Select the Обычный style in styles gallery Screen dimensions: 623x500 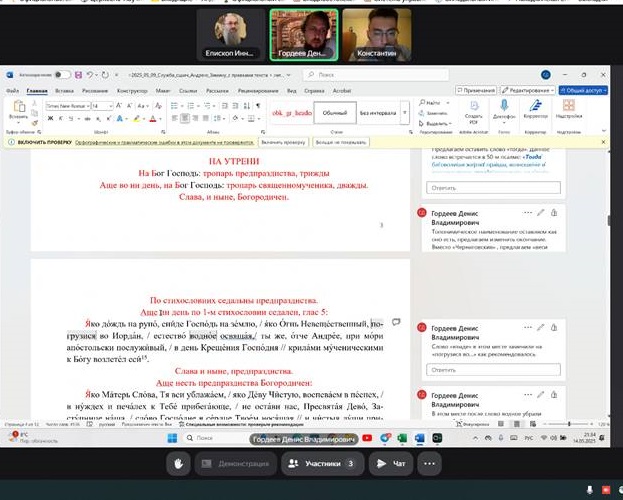(x=331, y=113)
